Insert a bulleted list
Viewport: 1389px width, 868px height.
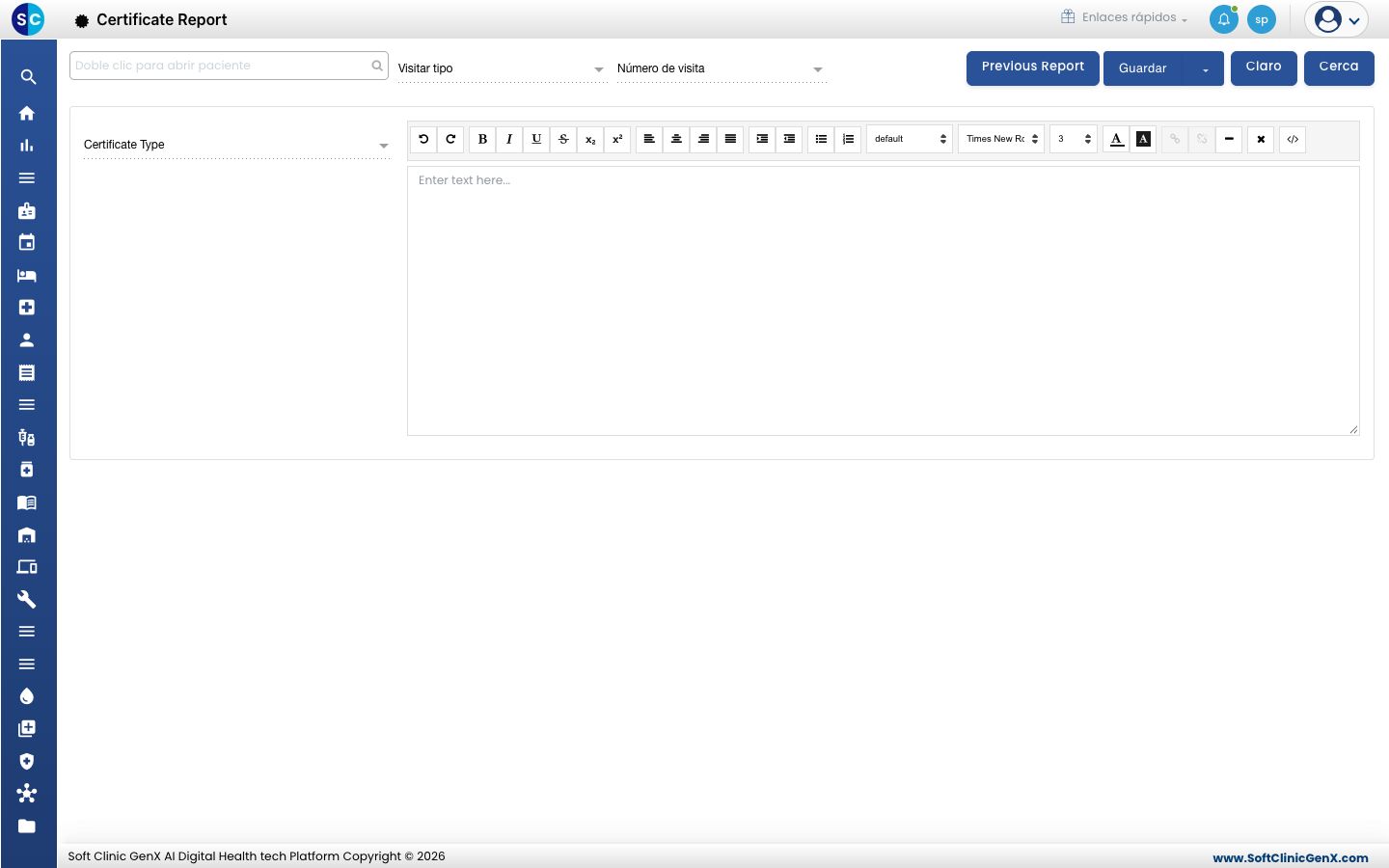pyautogui.click(x=821, y=139)
